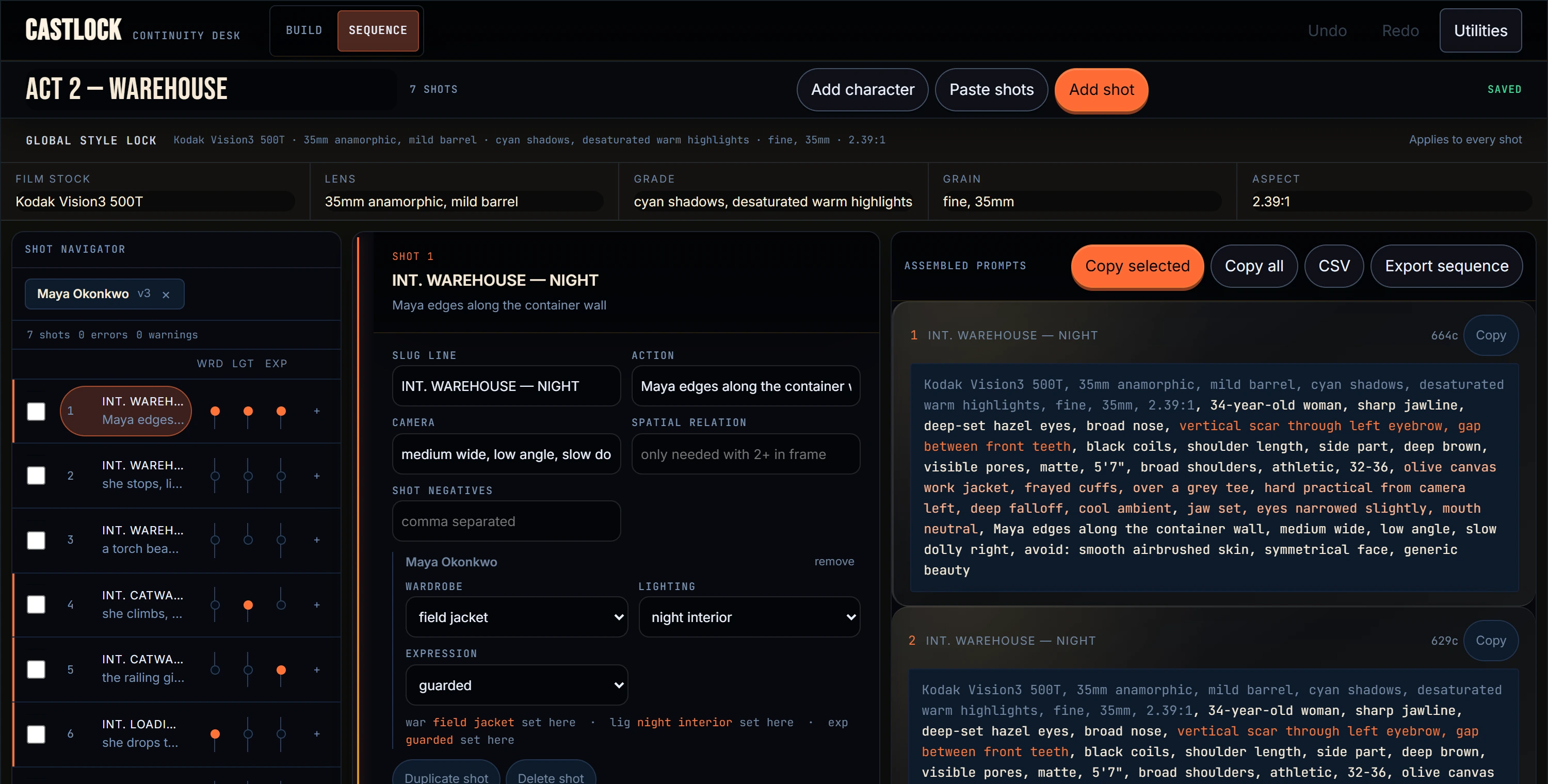Image resolution: width=1548 pixels, height=784 pixels.
Task: Click the remove link for Maya Okonkwo
Action: pyautogui.click(x=834, y=561)
